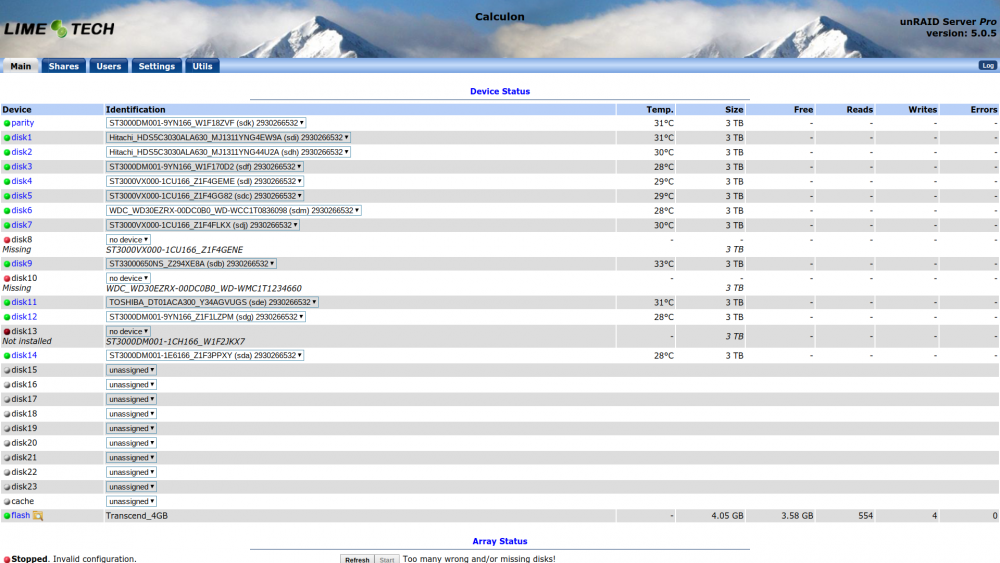This screenshot has height=563, width=1000.
Task: Click the red status ball for disk10
Action: point(7,279)
